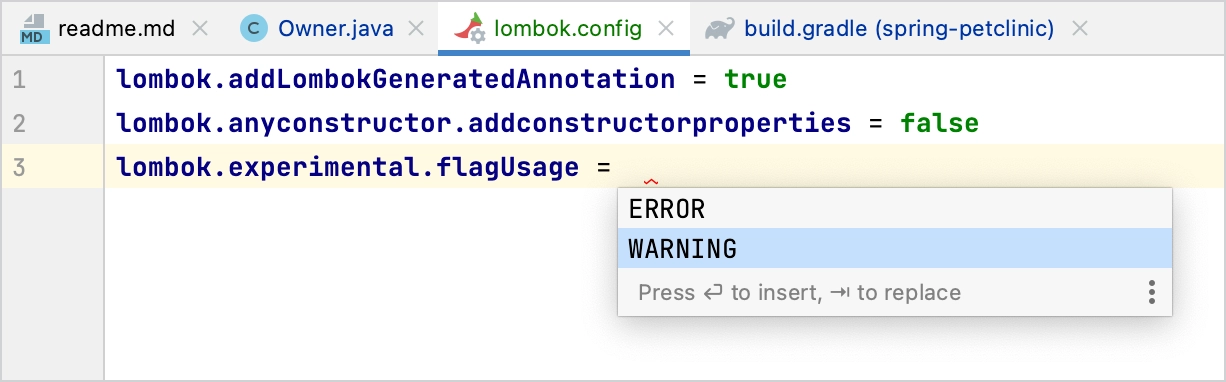Close the lombok.config tab

pos(667,29)
